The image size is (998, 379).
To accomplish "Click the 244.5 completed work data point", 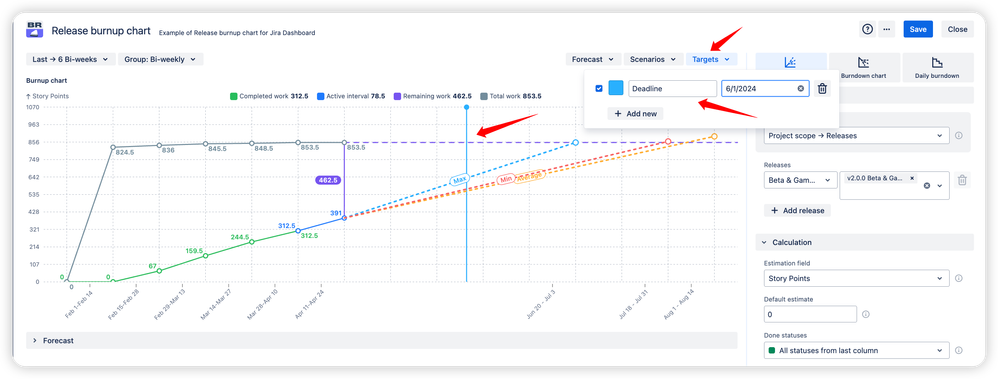I will (x=251, y=242).
